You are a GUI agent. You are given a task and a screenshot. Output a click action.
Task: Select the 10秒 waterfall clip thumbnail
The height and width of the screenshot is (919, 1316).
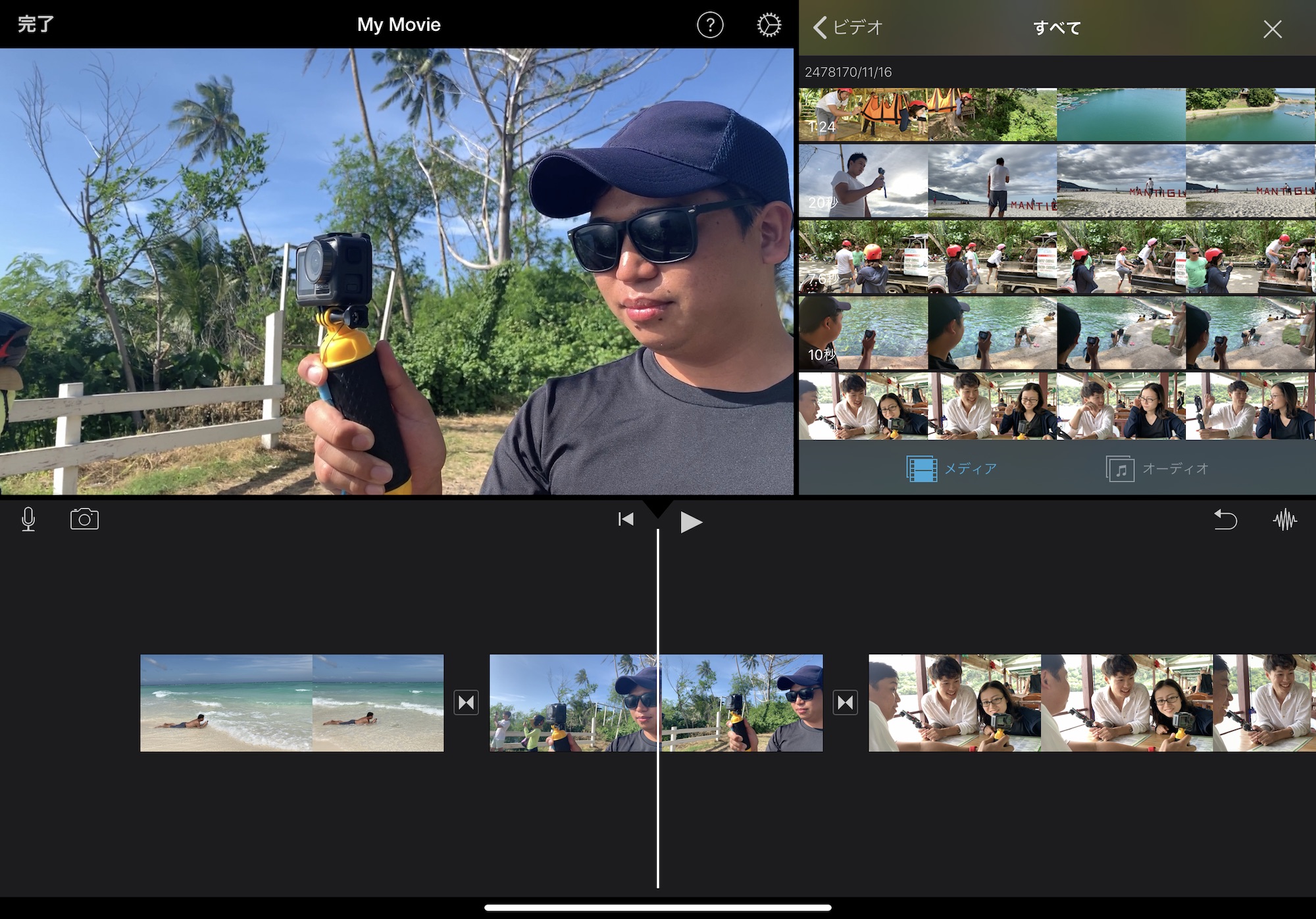pyautogui.click(x=862, y=333)
